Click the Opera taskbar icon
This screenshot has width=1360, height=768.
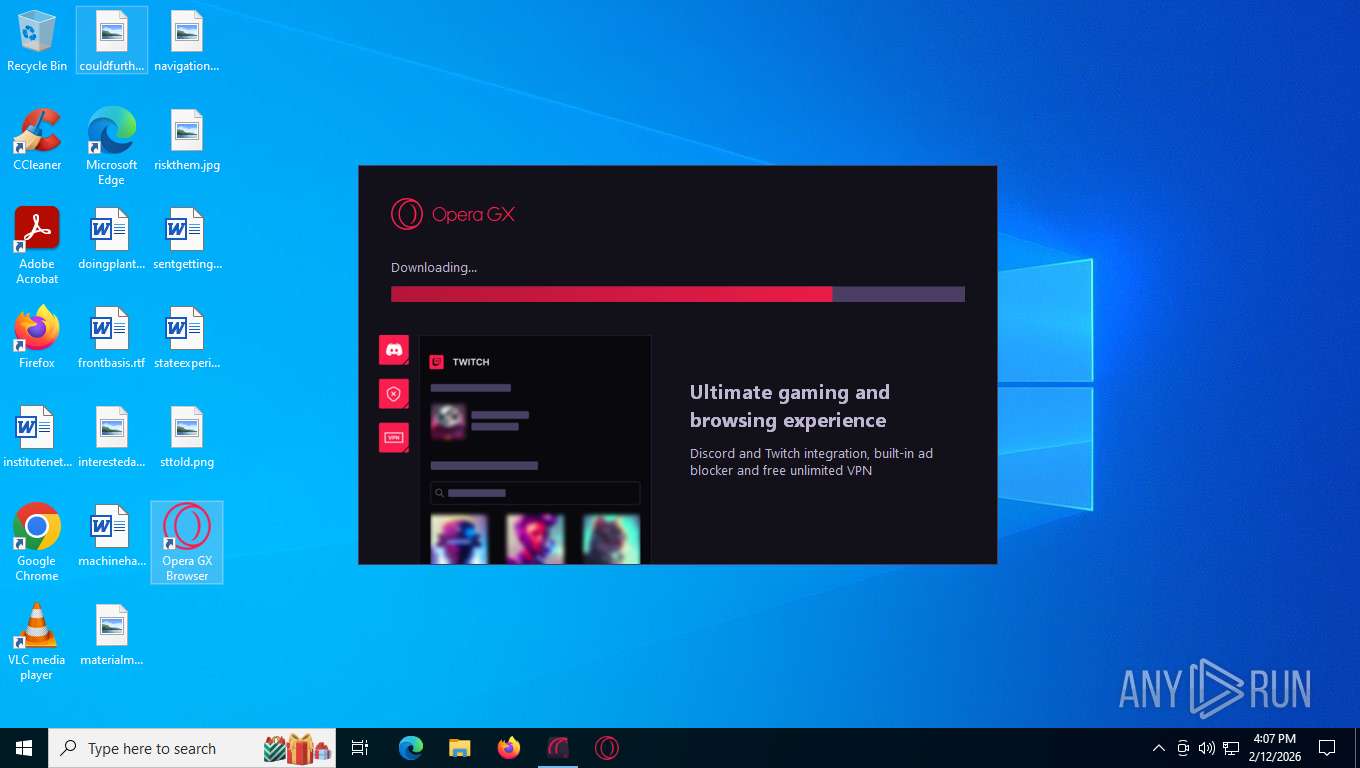[607, 748]
